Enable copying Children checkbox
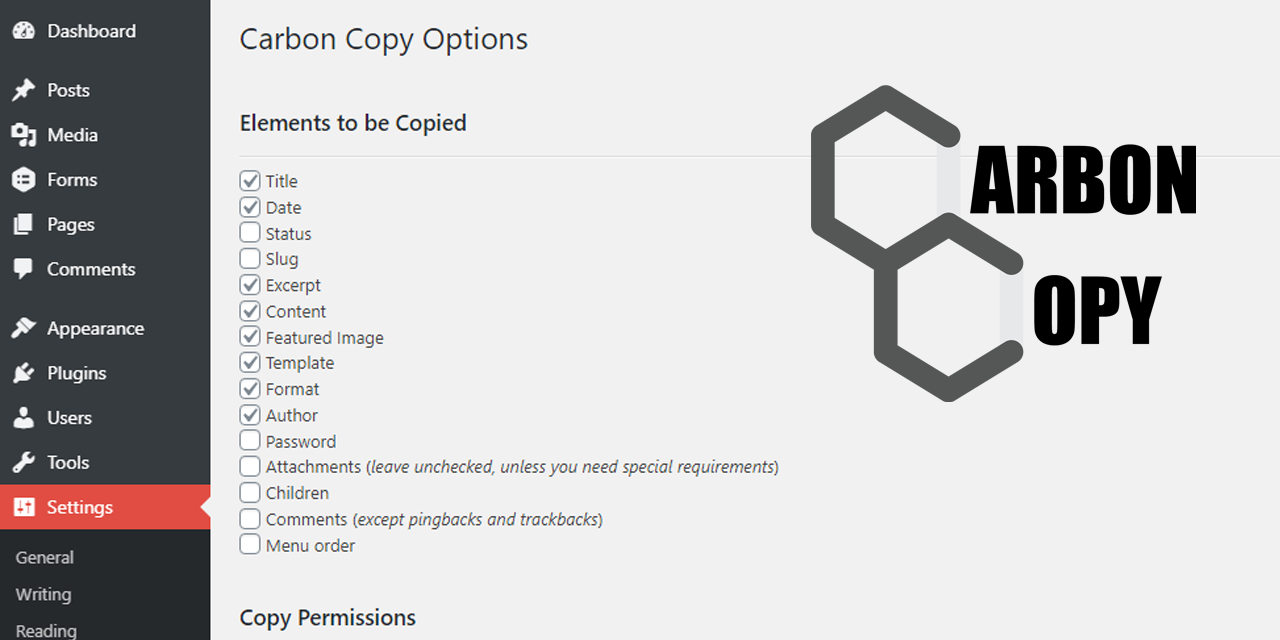Image resolution: width=1280 pixels, height=640 pixels. [x=250, y=493]
